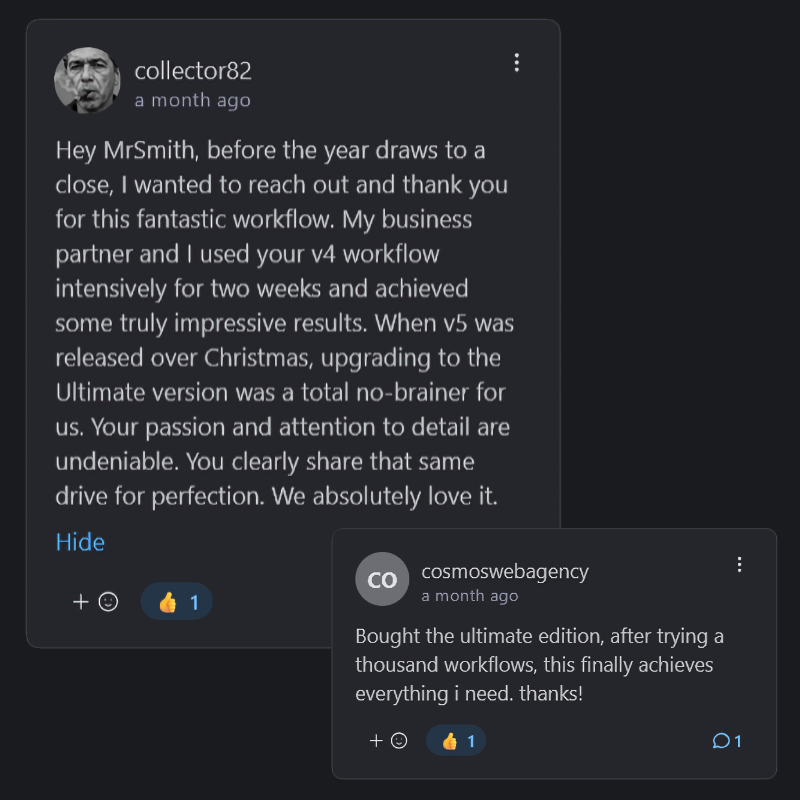Click the 'a month ago' timestamp under cosmoswebagency
This screenshot has height=800, width=800.
[x=470, y=596]
